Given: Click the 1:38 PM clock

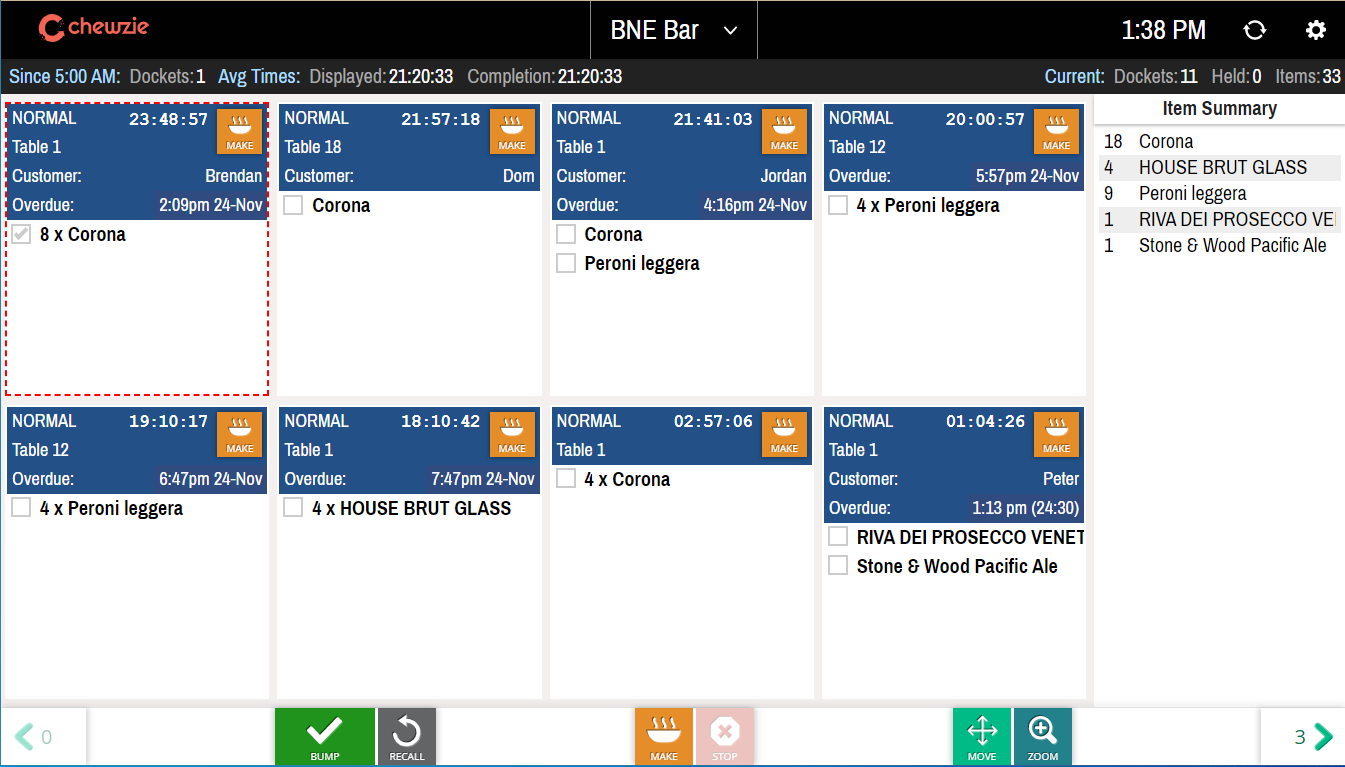Looking at the screenshot, I should click(1163, 30).
